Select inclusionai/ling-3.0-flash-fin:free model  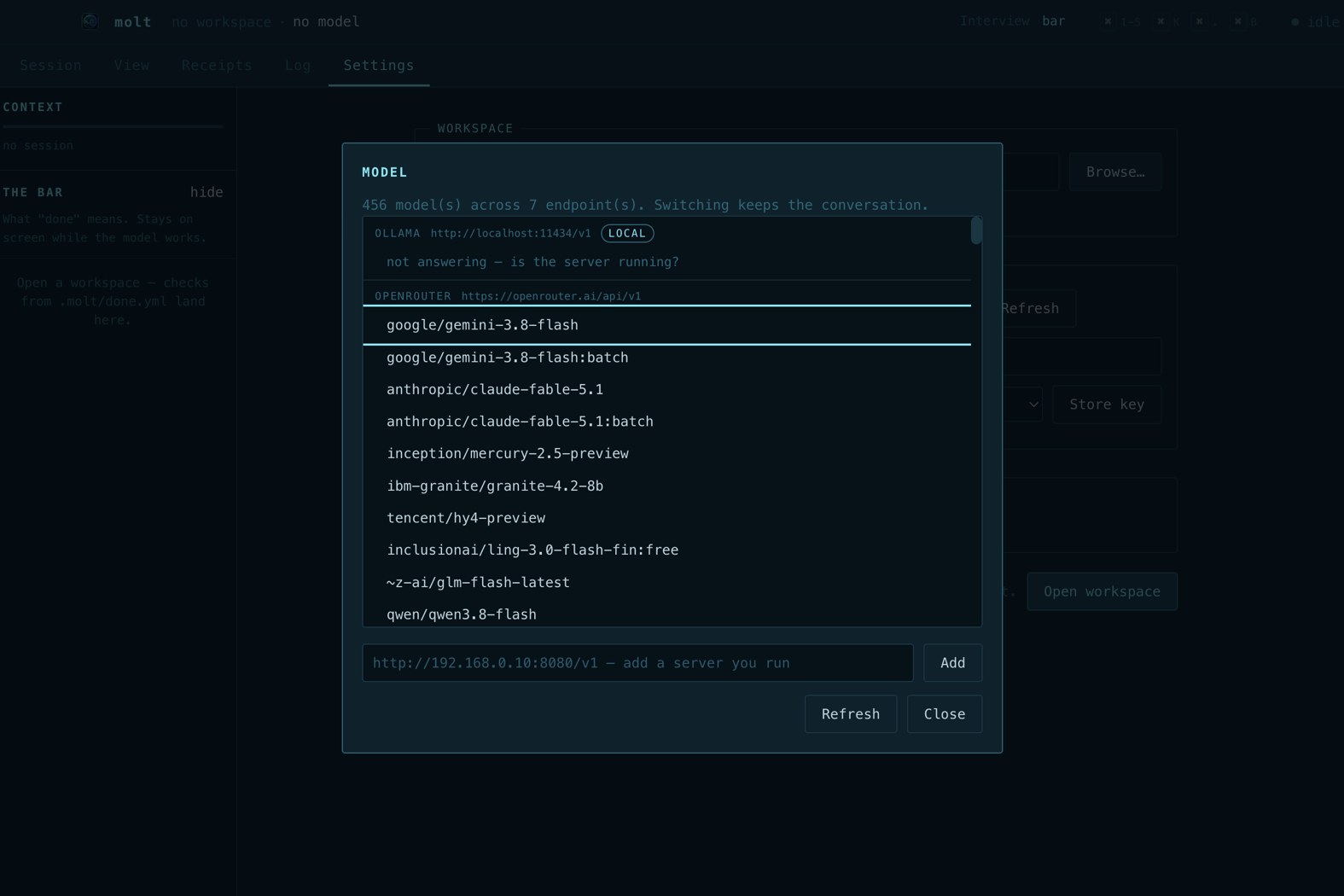pyautogui.click(x=666, y=550)
